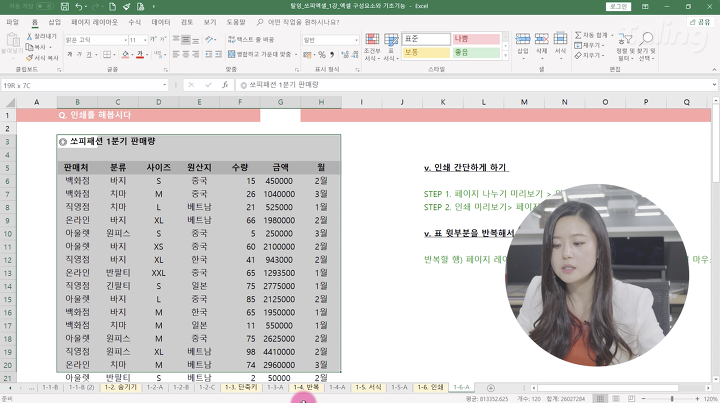The image size is (720, 403).
Task: Open 채우기 fill options
Action: point(589,45)
